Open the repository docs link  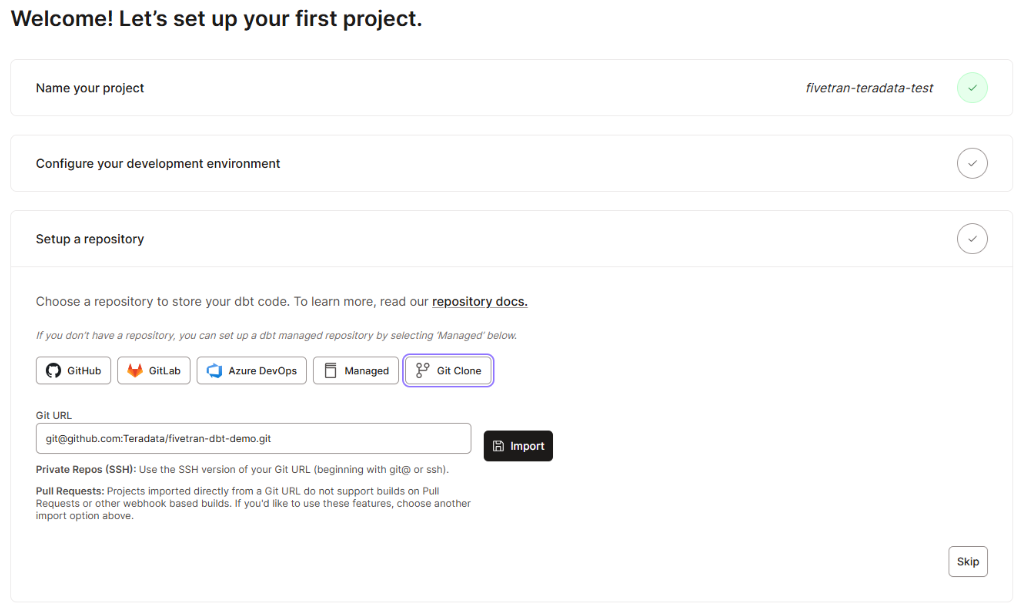point(479,301)
